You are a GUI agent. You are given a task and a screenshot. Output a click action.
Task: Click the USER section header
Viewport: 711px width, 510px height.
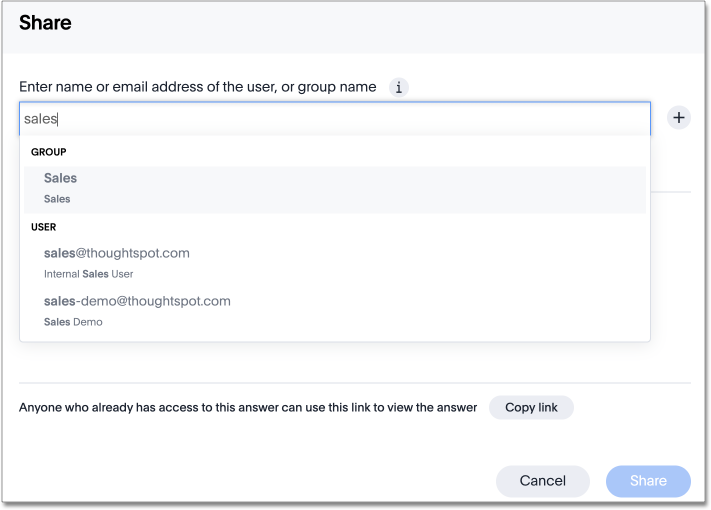44,227
